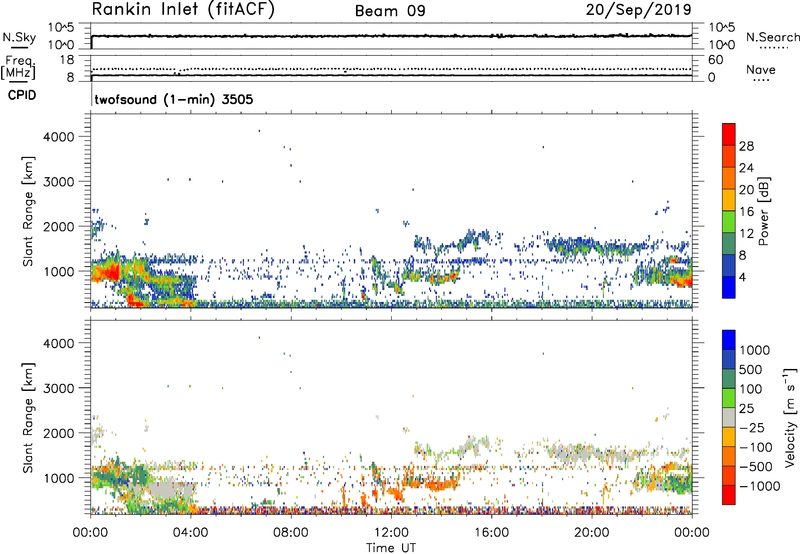800x554 pixels.
Task: Click the Power color bar
Action: point(729,211)
